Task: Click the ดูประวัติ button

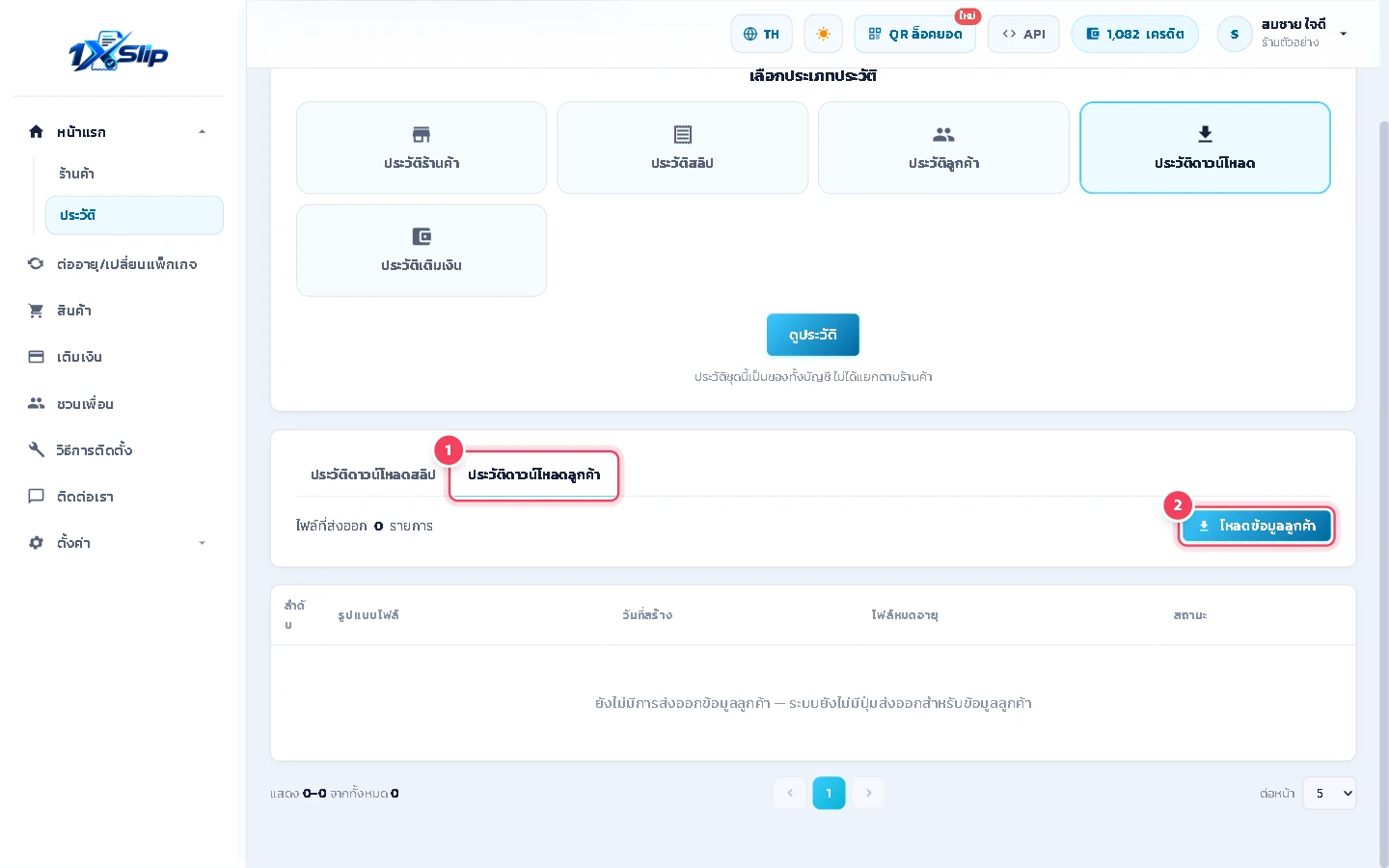Action: point(813,335)
